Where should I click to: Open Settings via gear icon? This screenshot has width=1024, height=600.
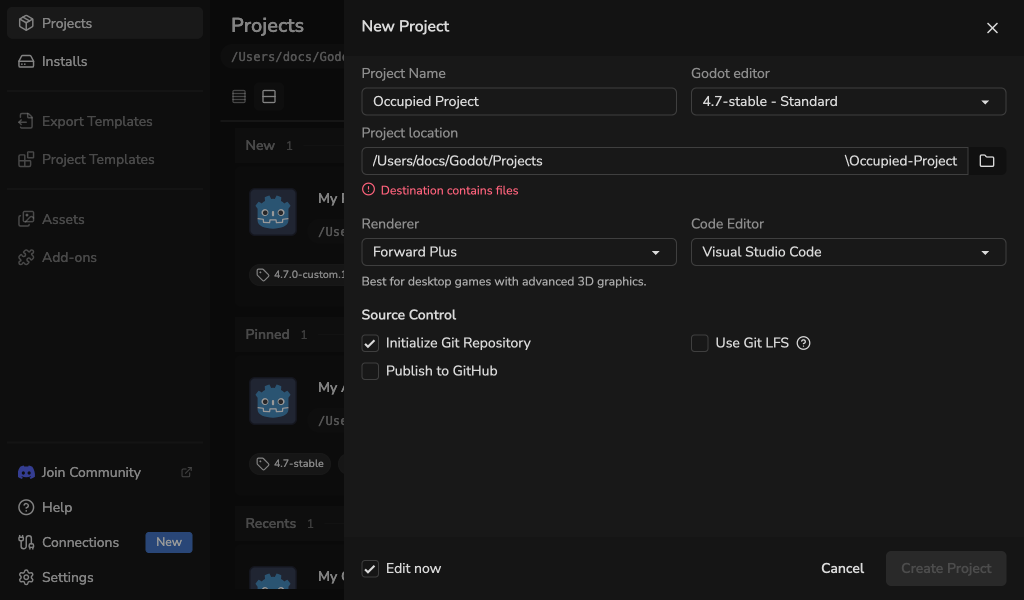(x=26, y=577)
